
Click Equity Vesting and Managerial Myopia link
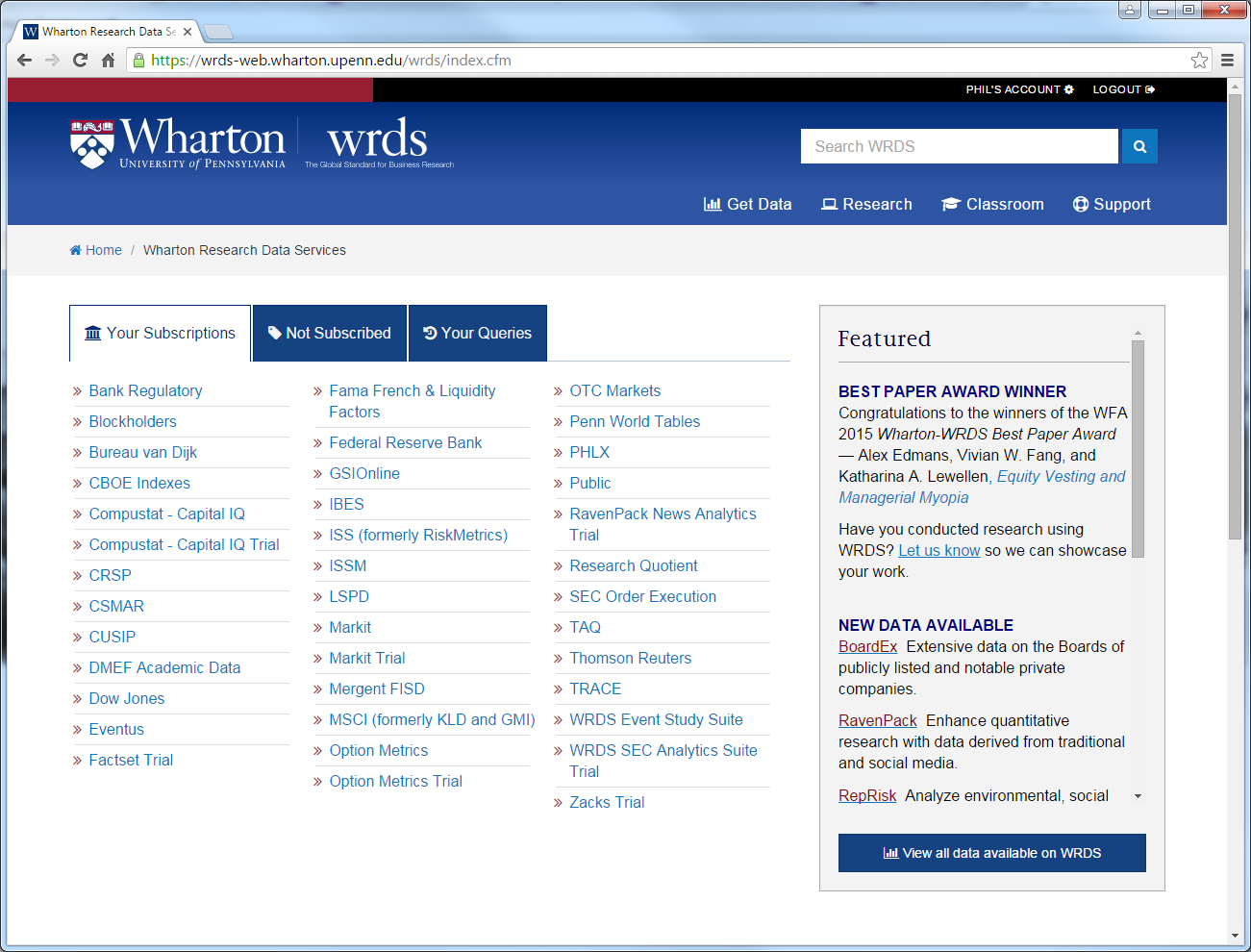[x=982, y=487]
